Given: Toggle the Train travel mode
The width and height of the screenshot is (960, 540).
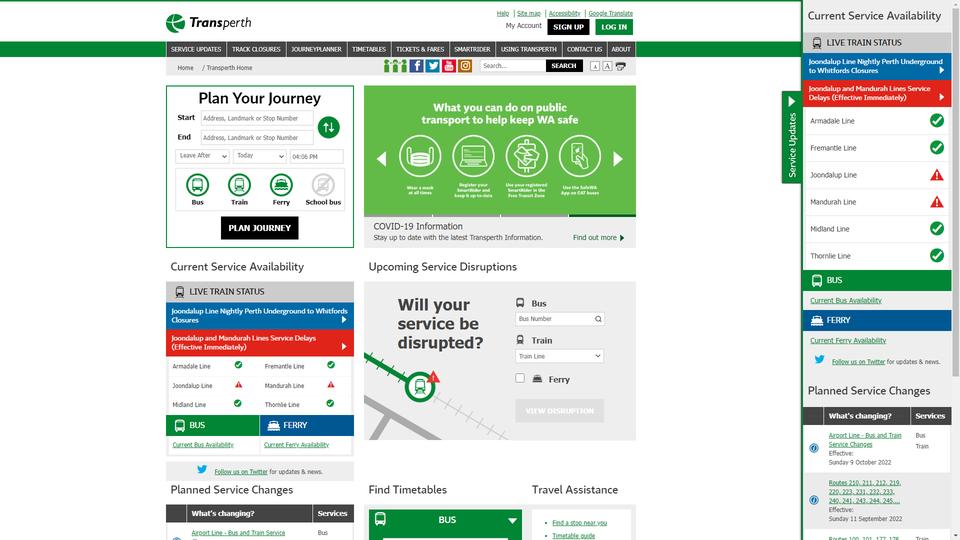Looking at the screenshot, I should pyautogui.click(x=239, y=189).
